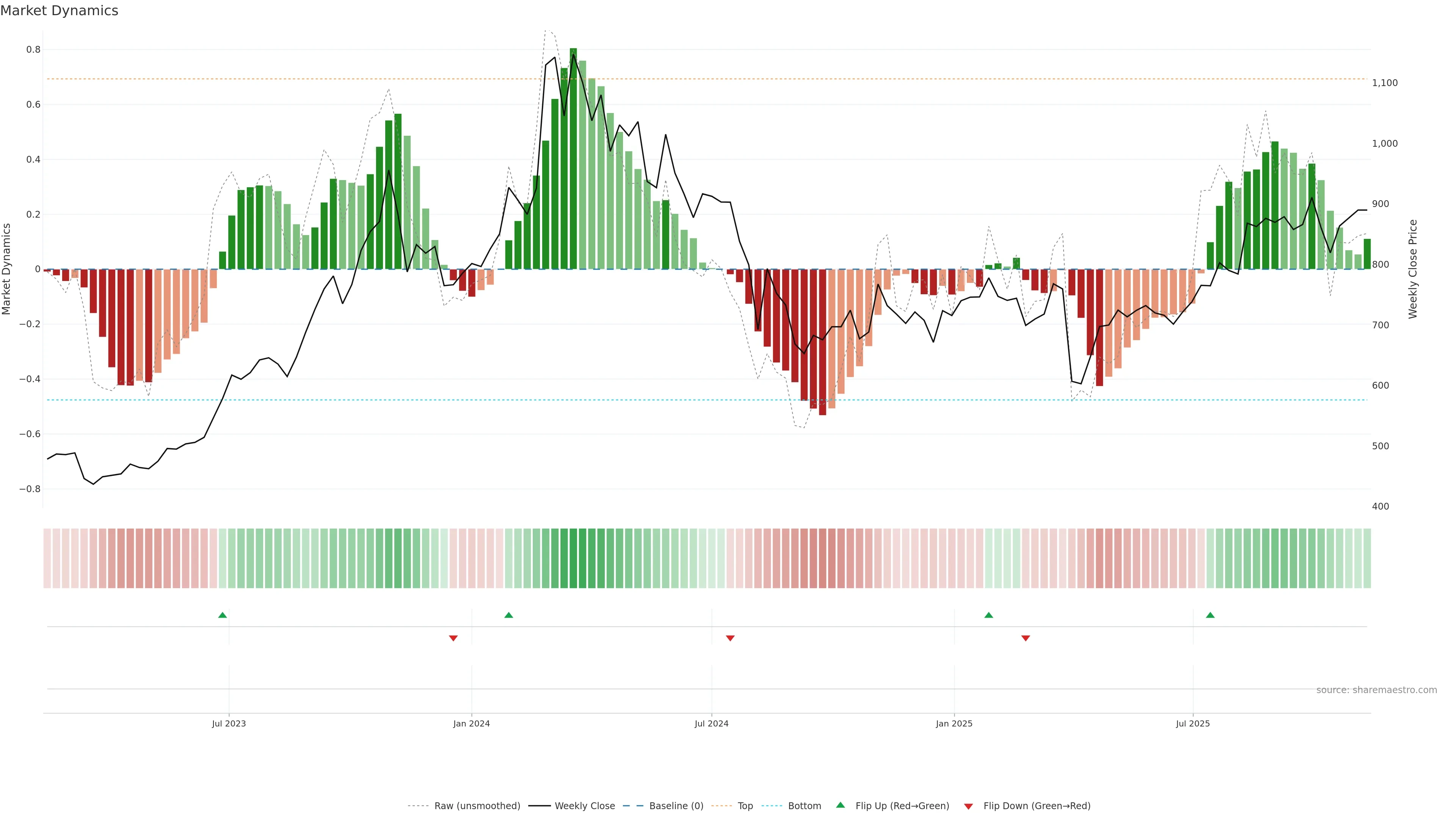Toggle the Bottom legend entry
1456x819 pixels.
tap(804, 806)
